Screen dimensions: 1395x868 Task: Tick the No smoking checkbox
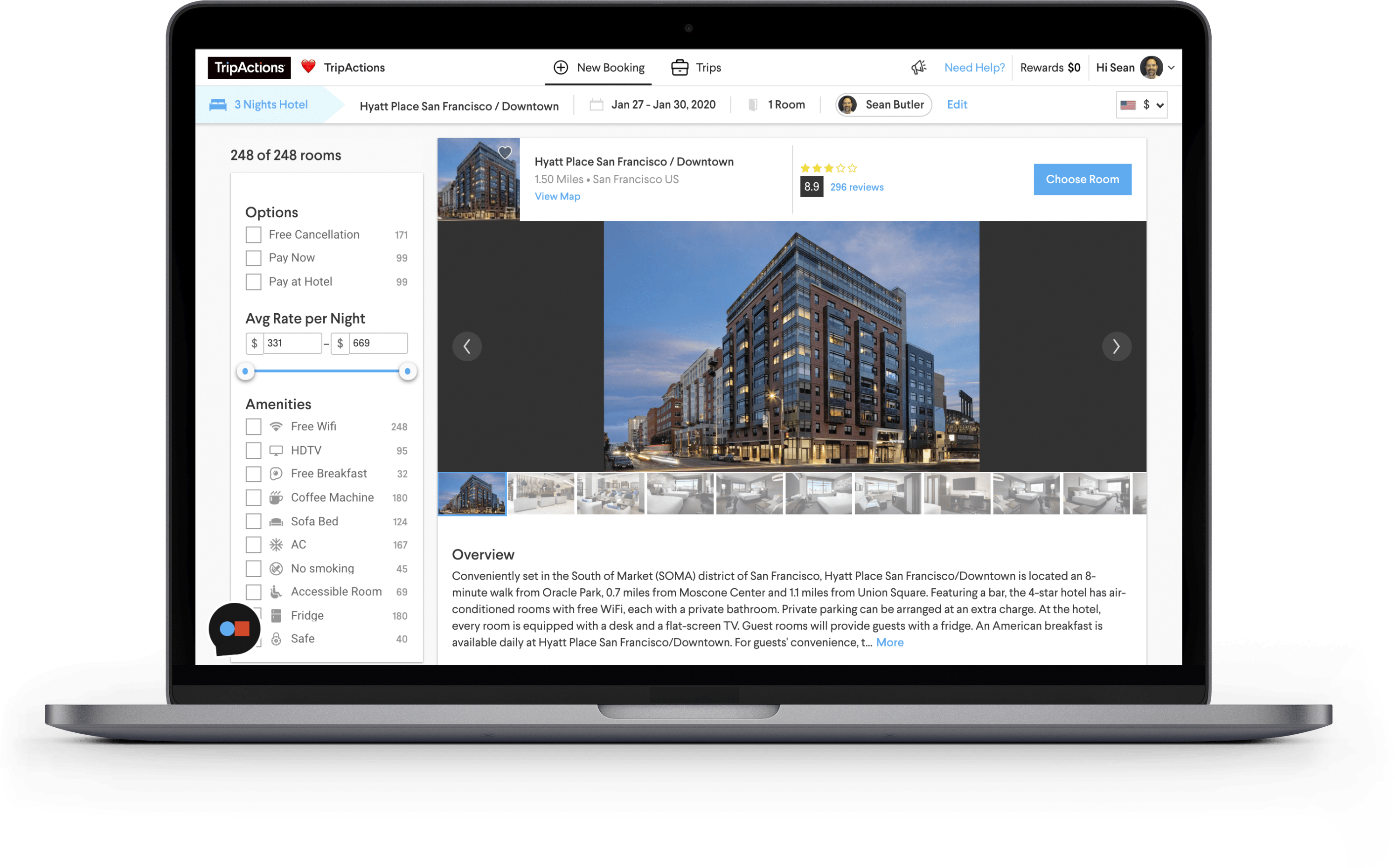coord(254,570)
